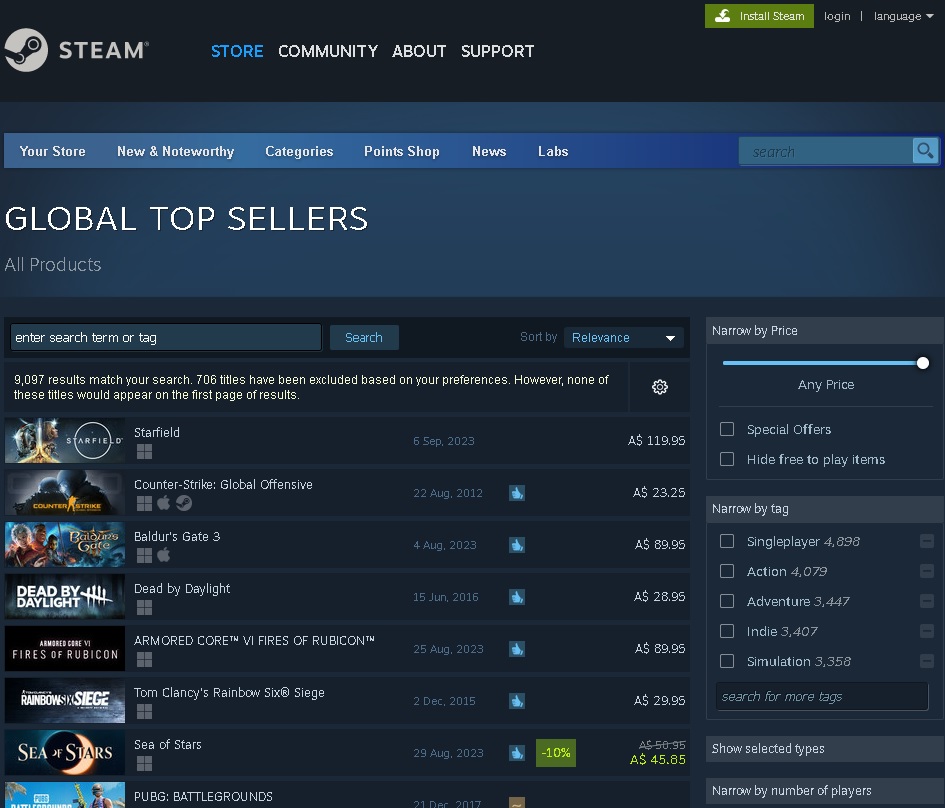Screen dimensions: 945x808
Task: Open the Categories tab in the store navigation
Action: [299, 151]
